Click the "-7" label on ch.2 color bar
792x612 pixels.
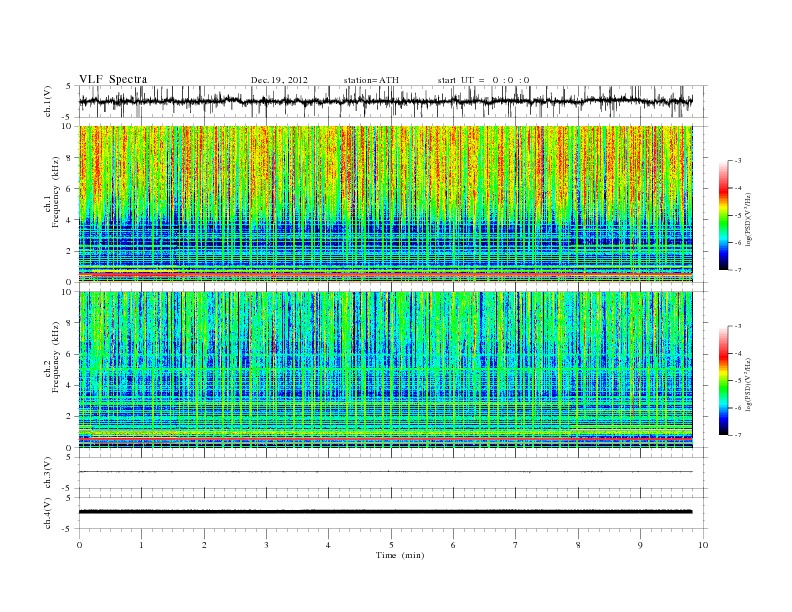pos(737,435)
